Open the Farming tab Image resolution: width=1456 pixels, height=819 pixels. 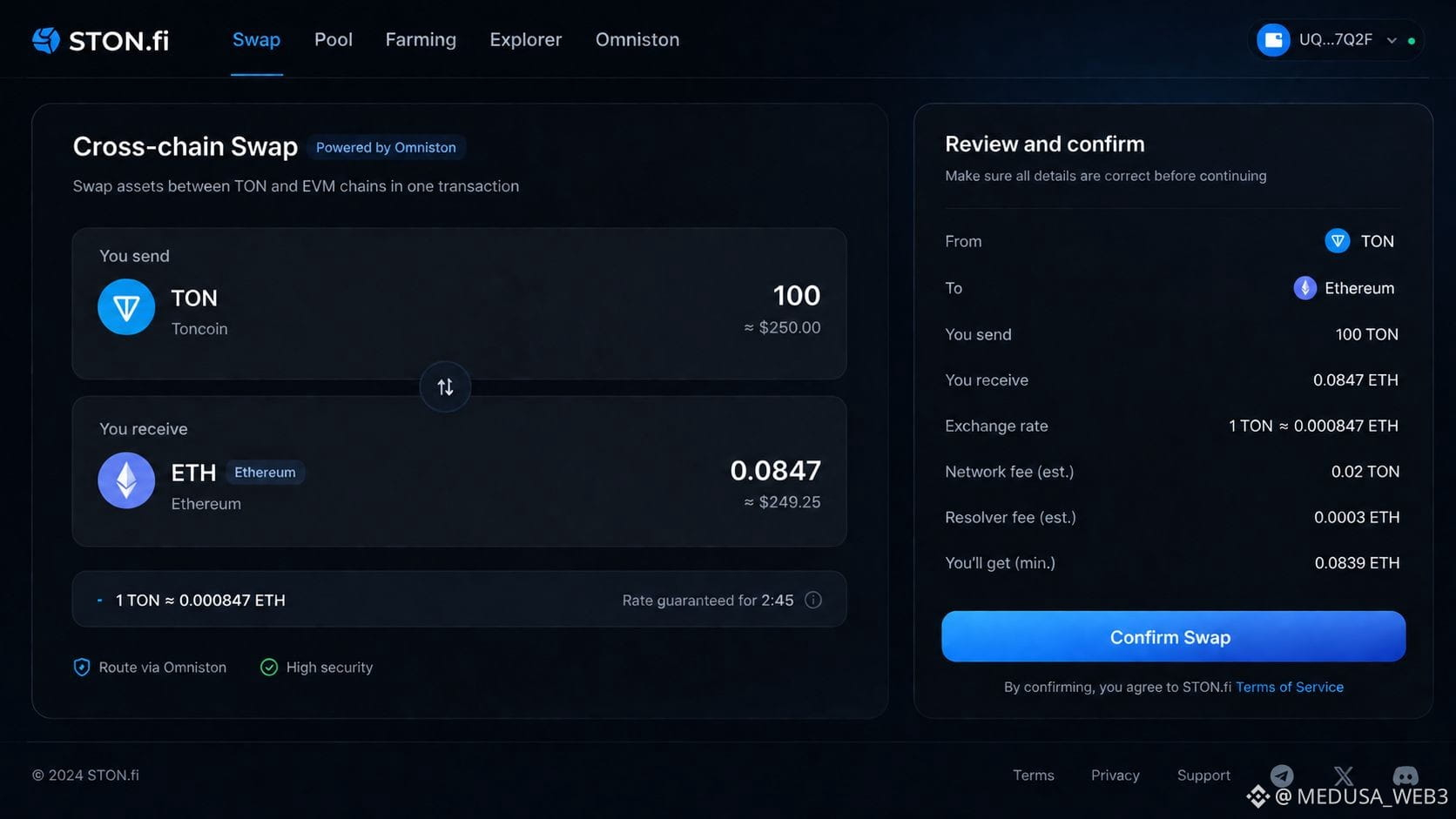click(x=421, y=39)
